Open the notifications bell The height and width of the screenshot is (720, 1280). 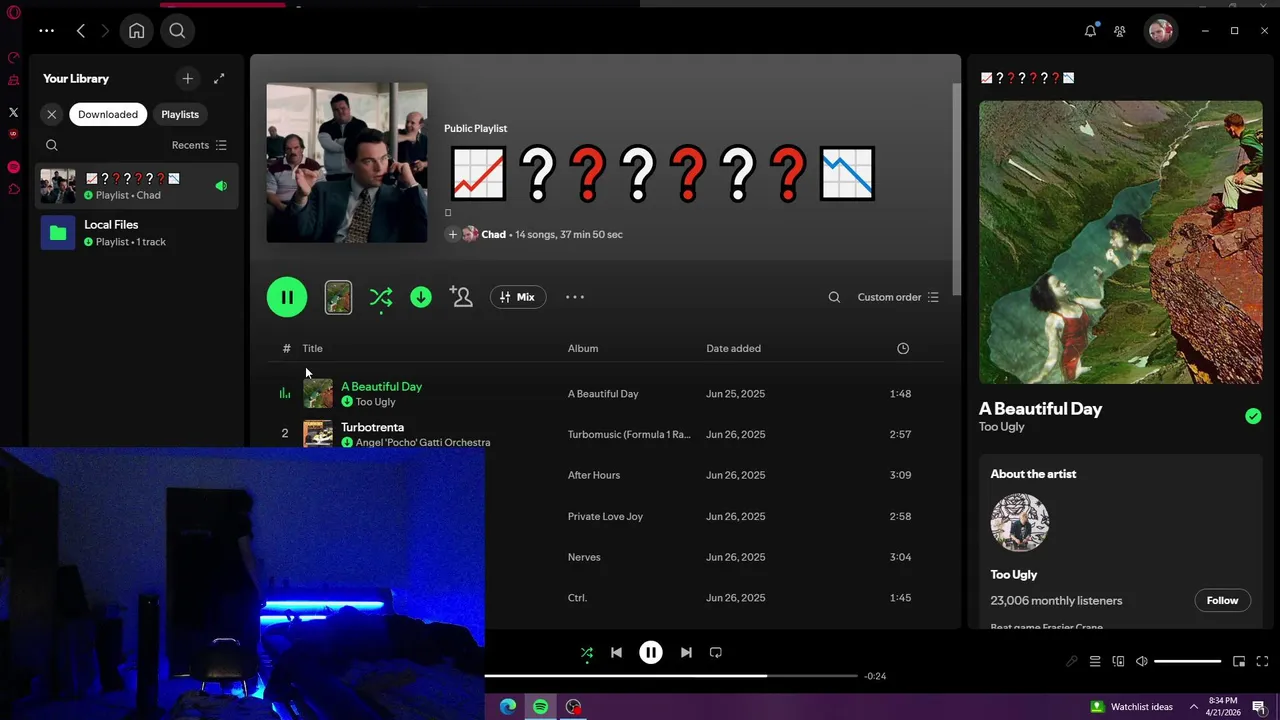pos(1090,31)
